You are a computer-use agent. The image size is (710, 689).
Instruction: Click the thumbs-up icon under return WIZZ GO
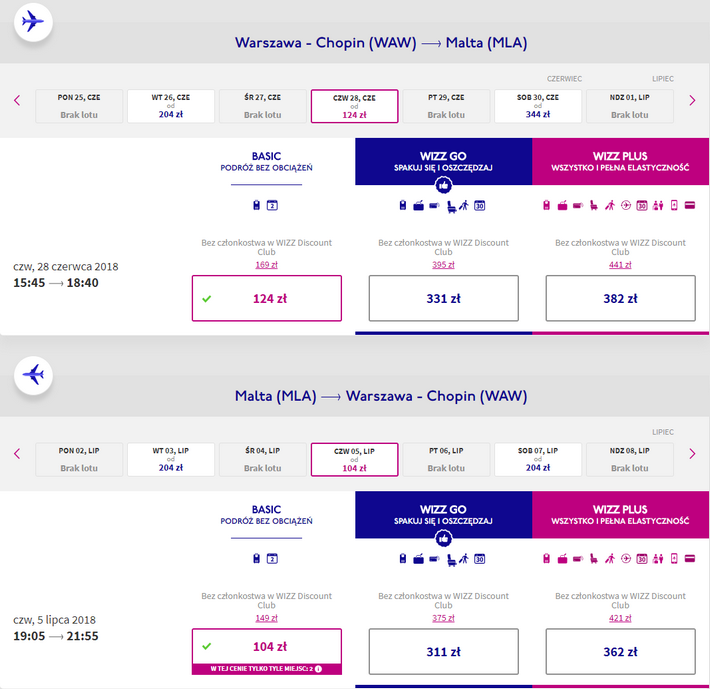pyautogui.click(x=443, y=539)
